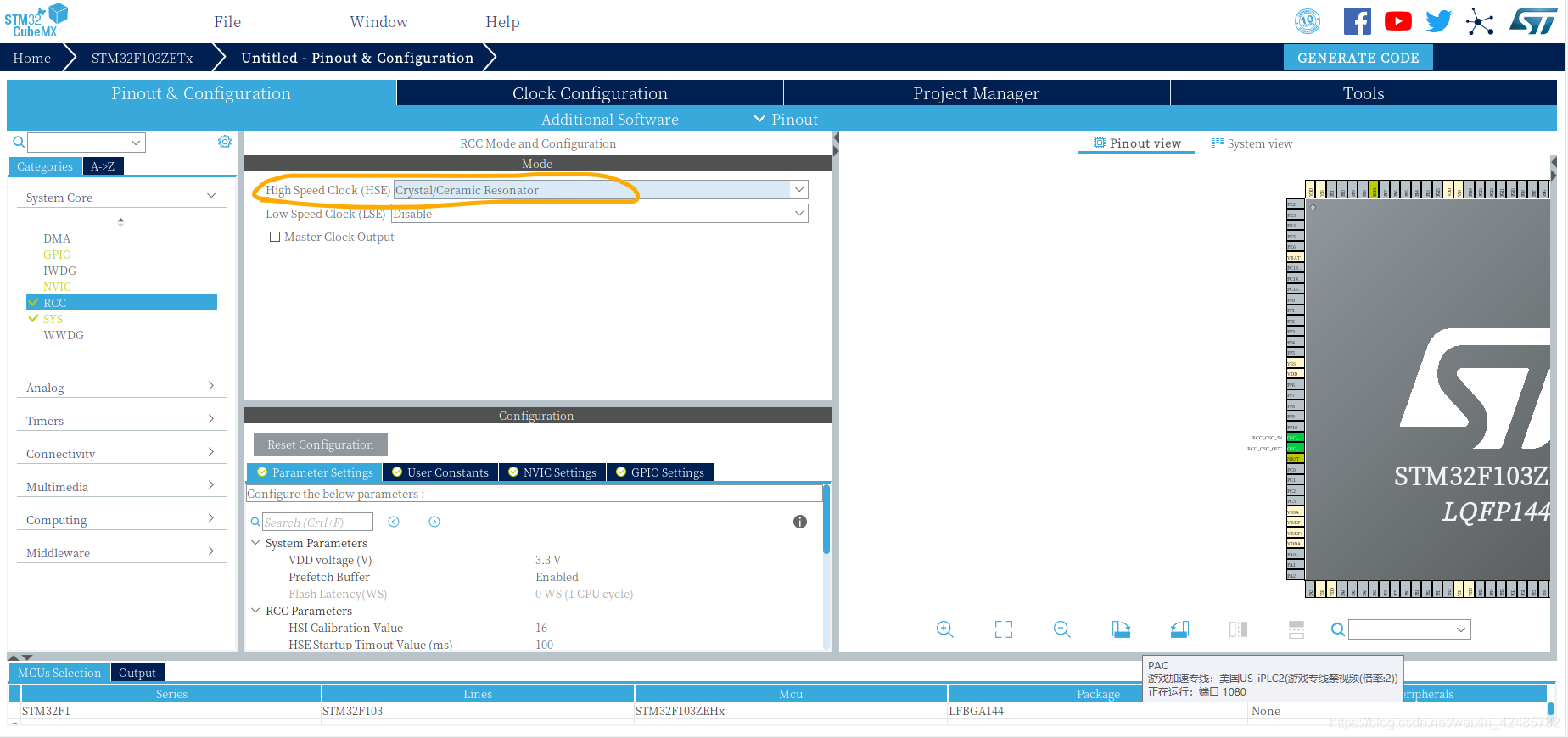Open the System view tab
1568x738 pixels.
point(1252,143)
